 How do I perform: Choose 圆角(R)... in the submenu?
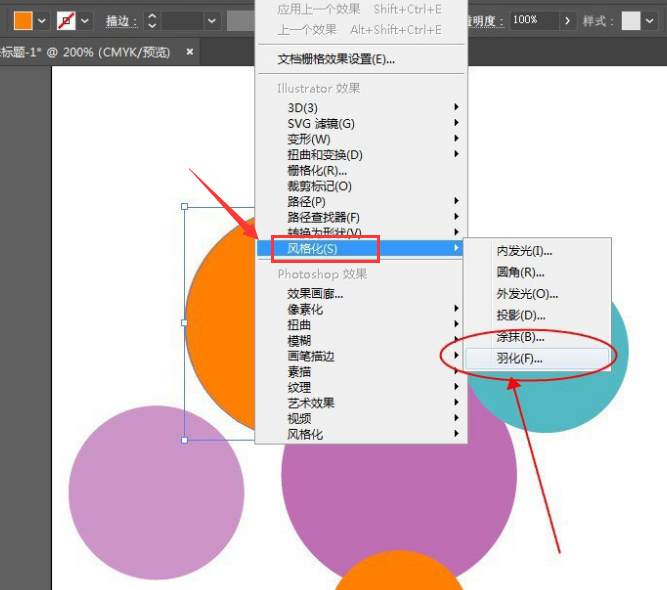pos(537,272)
